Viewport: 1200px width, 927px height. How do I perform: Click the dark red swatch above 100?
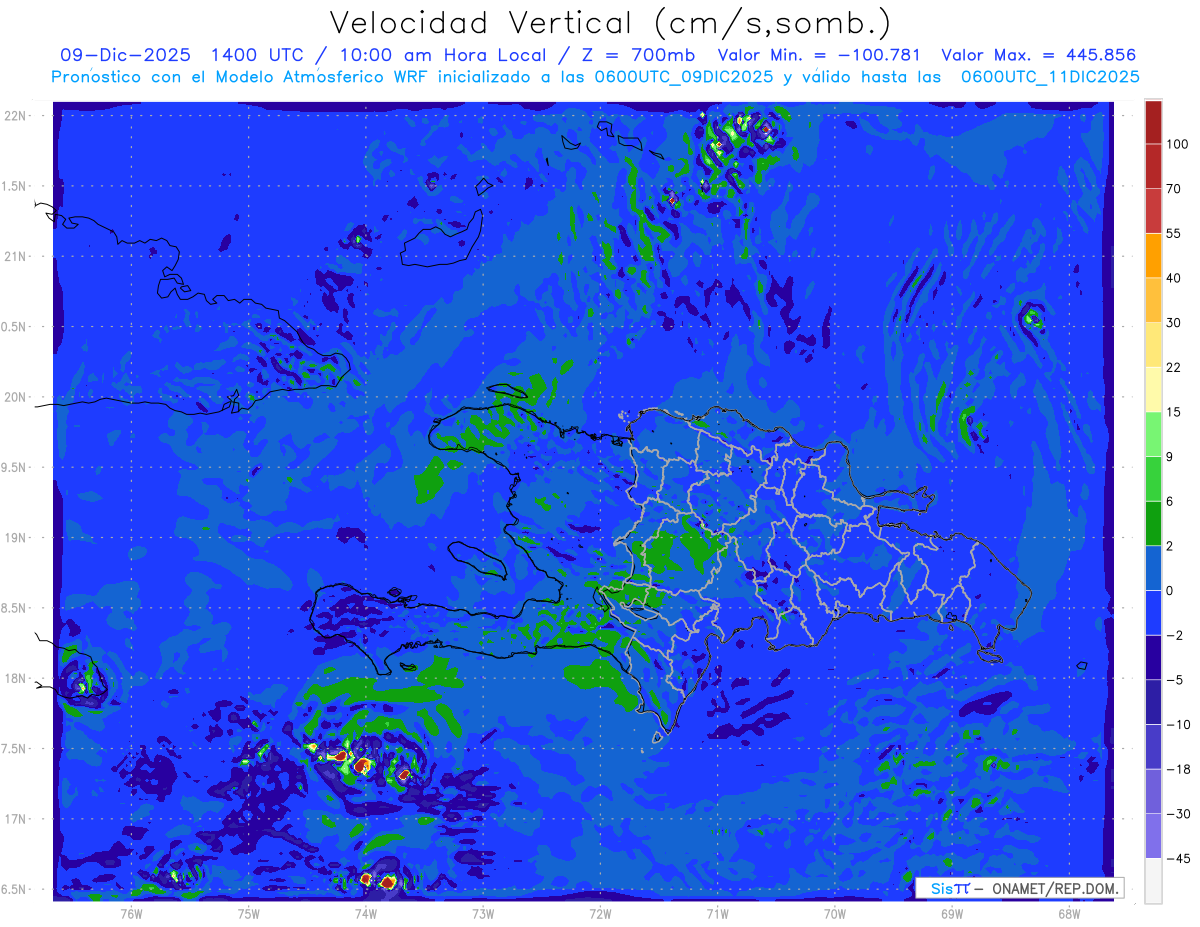coord(1153,122)
